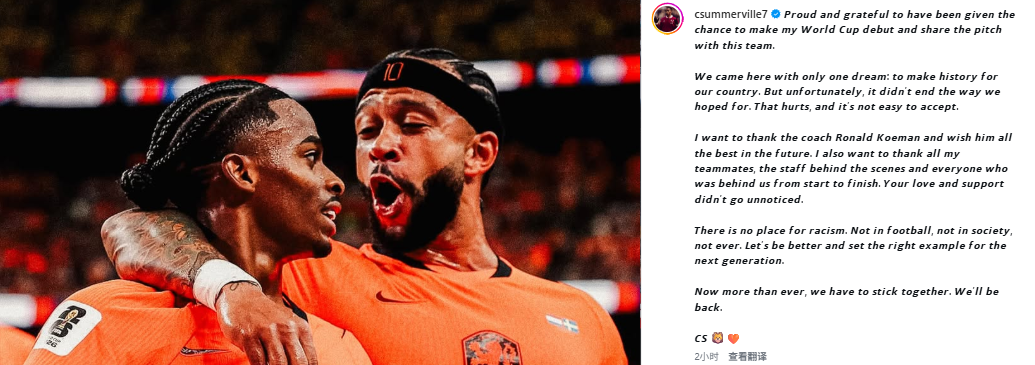The image size is (1035, 365).
Task: Click the white wrist tape in the photo
Action: (x=224, y=281)
